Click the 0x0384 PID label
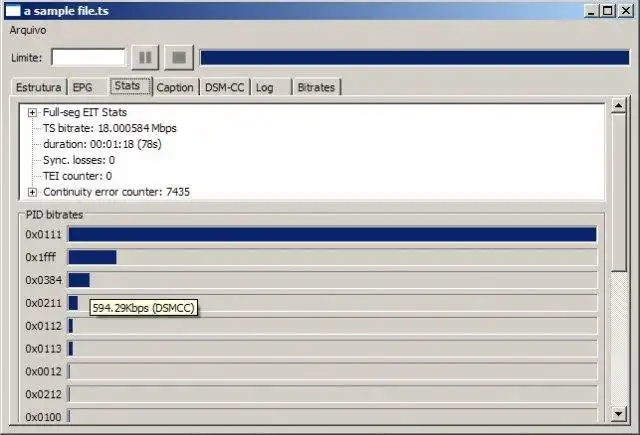This screenshot has width=640, height=435. click(x=44, y=280)
